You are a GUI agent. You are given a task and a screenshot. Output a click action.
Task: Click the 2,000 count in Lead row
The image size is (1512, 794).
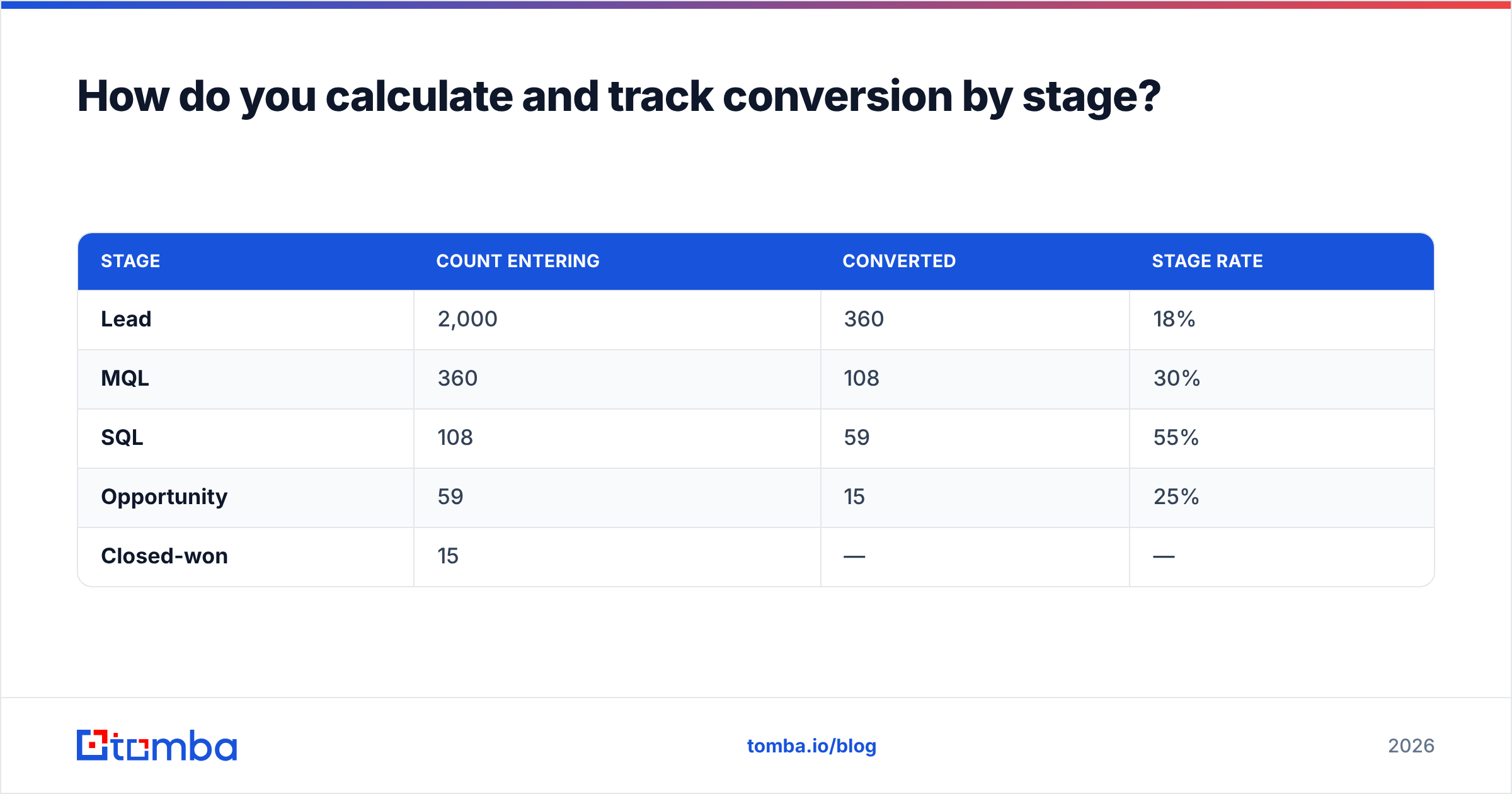(x=467, y=319)
